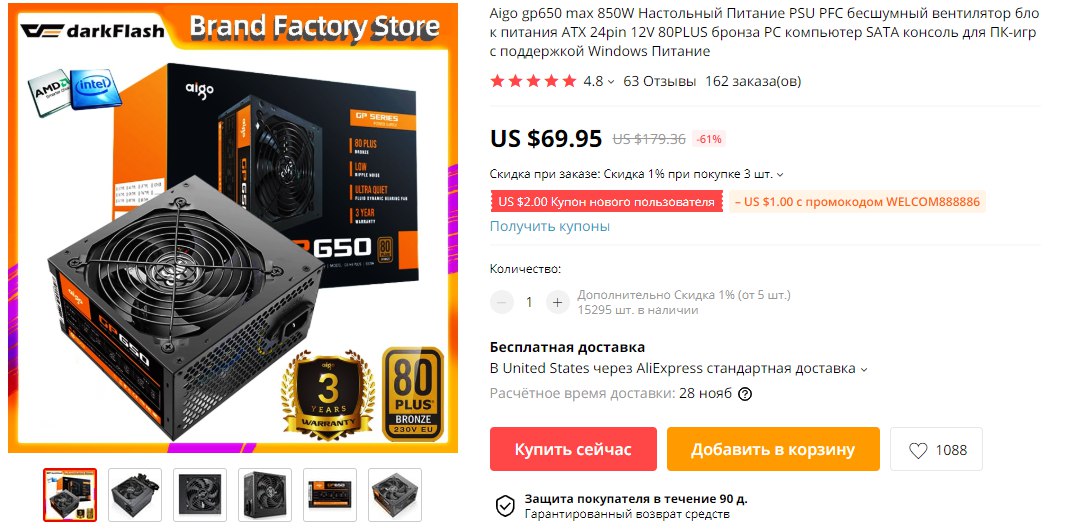The image size is (1065, 530).
Task: Click the Купить сейчас button
Action: 573,449
